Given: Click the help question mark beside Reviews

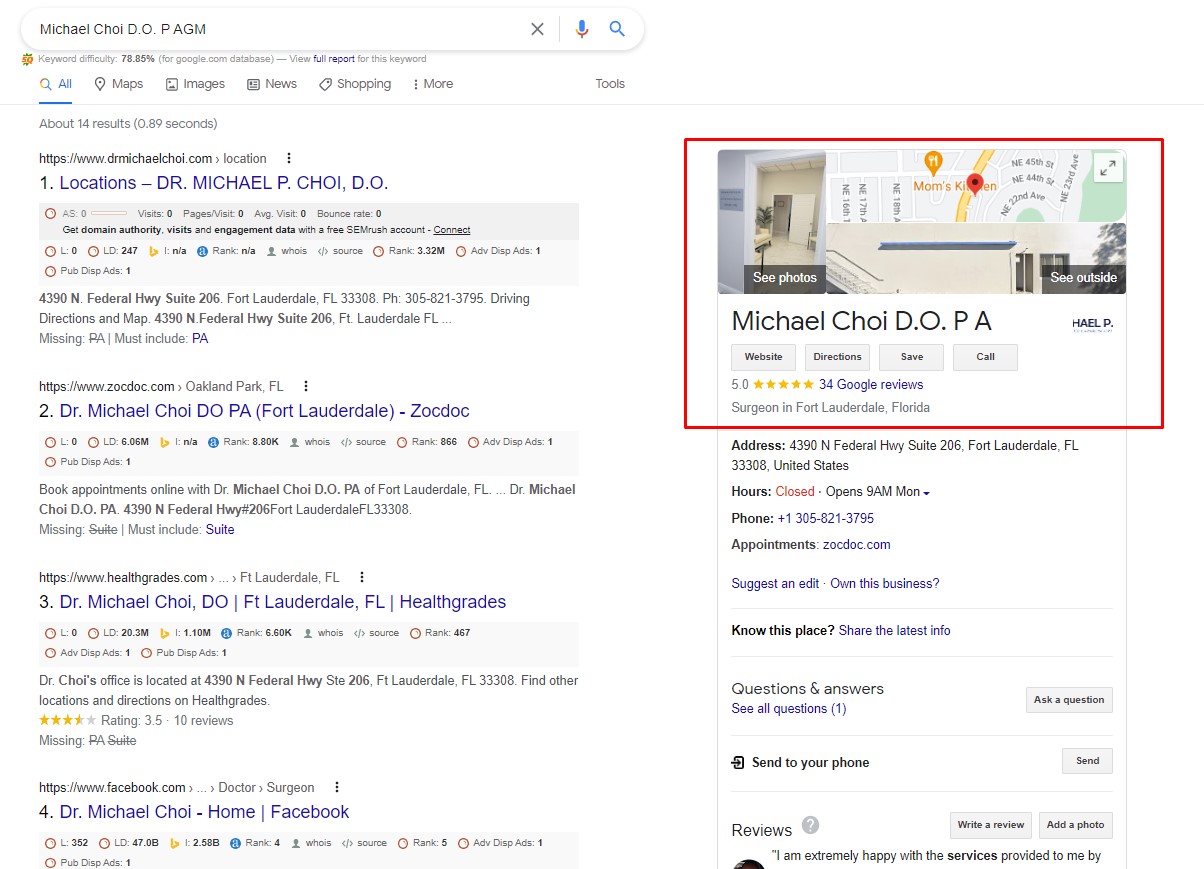Looking at the screenshot, I should click(811, 825).
